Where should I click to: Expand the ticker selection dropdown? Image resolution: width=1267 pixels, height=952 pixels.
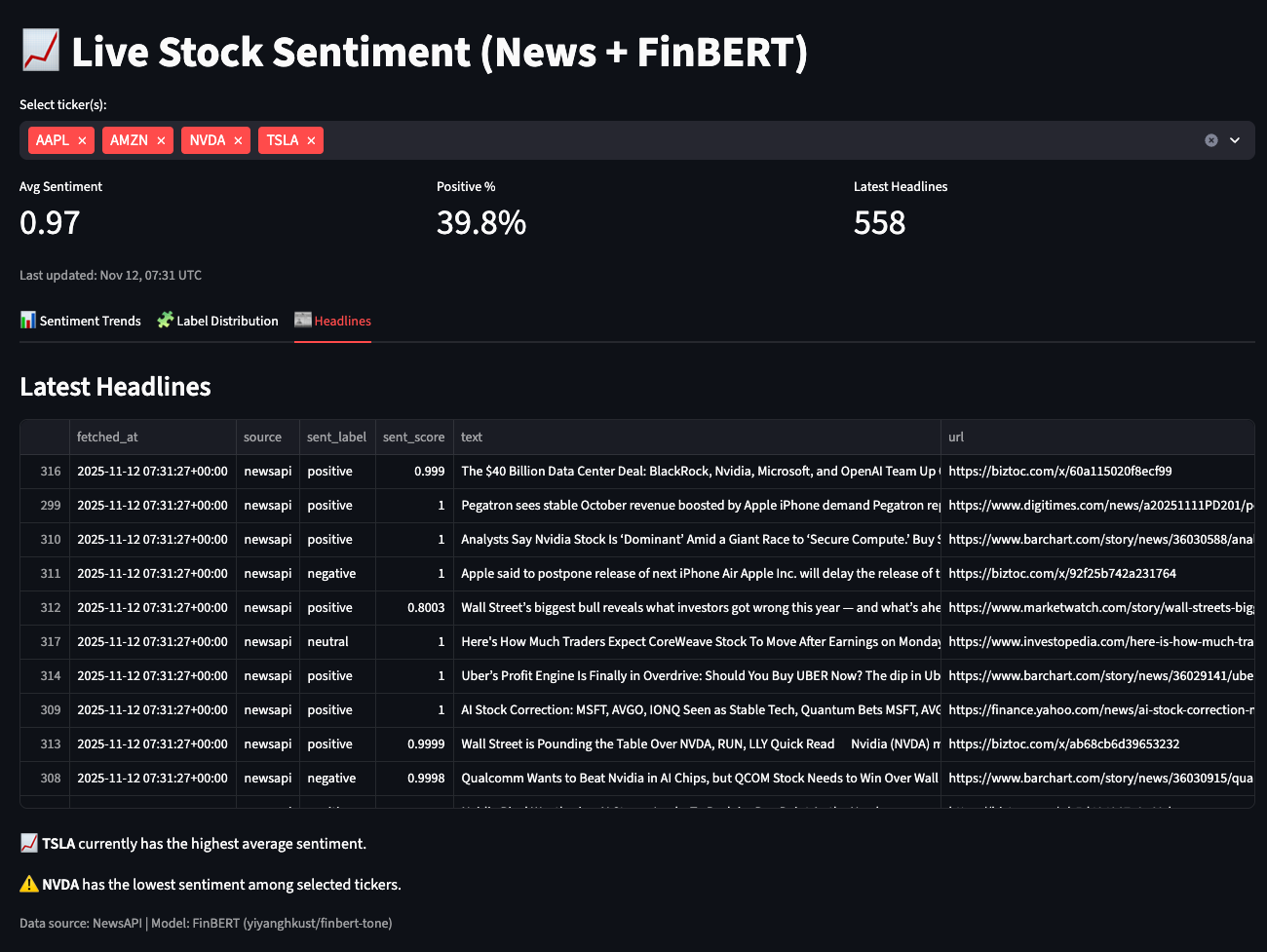(1235, 140)
